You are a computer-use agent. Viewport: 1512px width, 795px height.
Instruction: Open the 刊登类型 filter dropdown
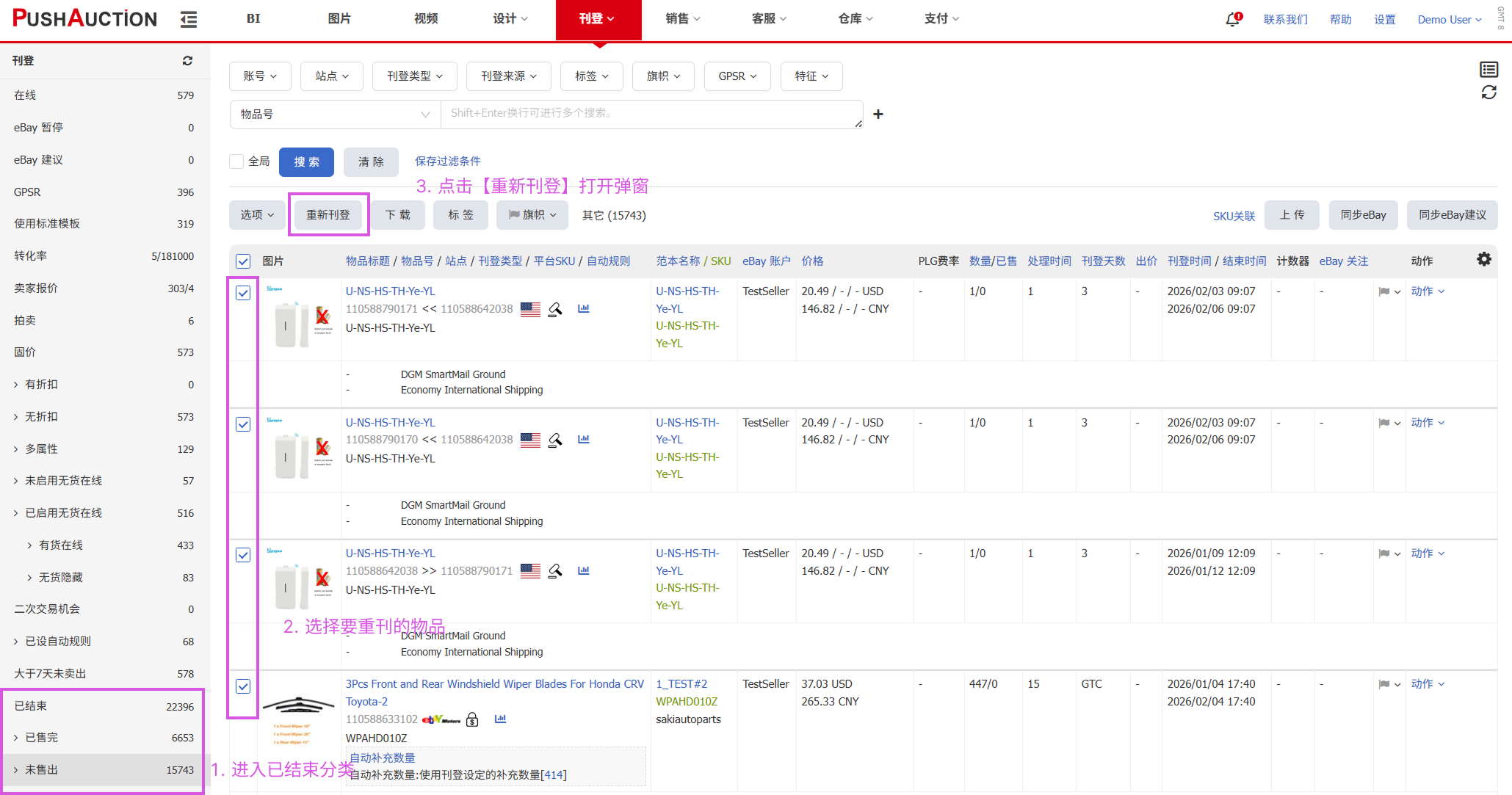click(415, 76)
